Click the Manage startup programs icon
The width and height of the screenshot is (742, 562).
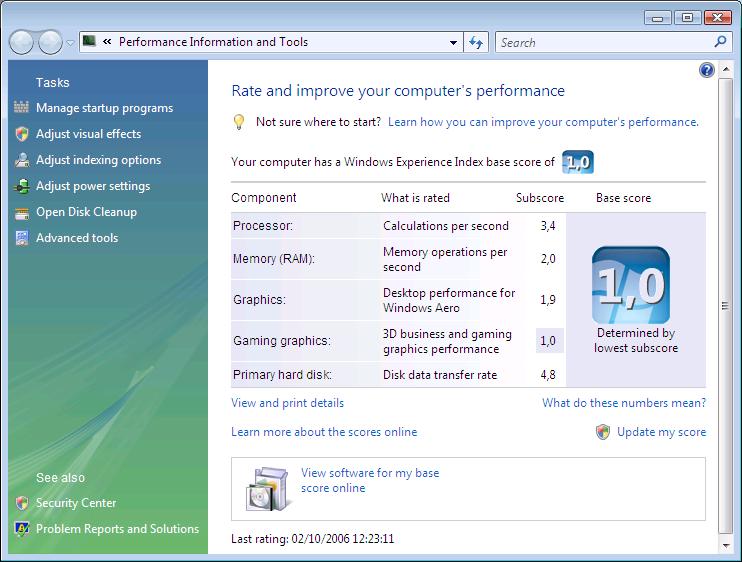[x=21, y=107]
